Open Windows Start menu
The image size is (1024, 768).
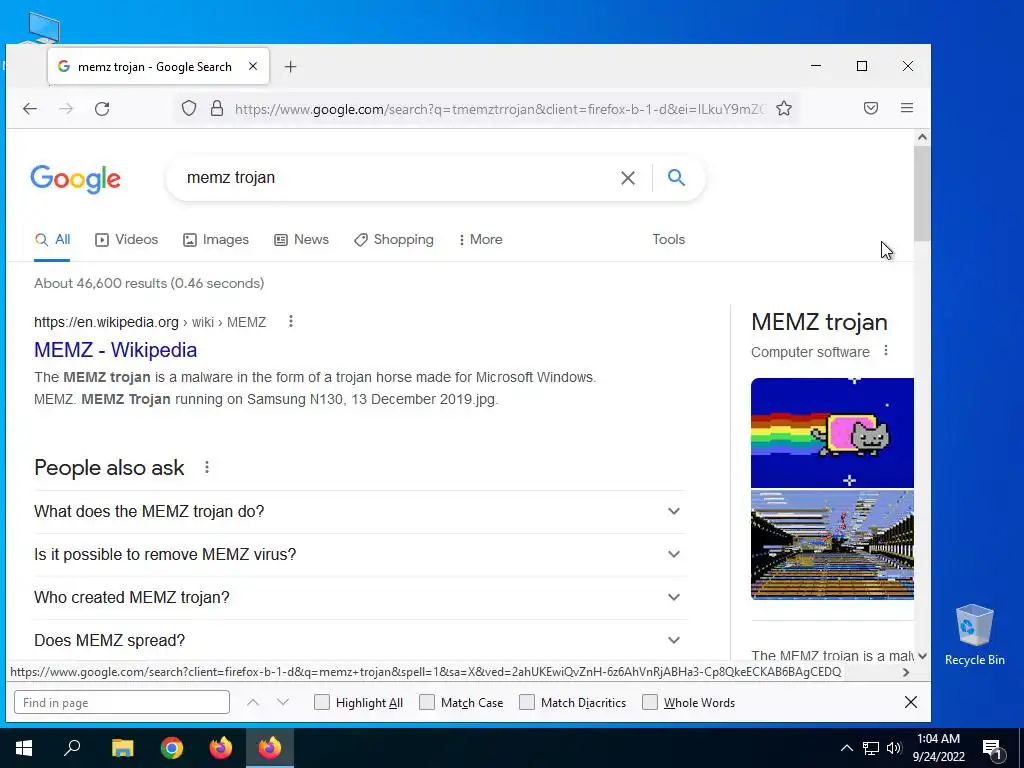point(24,747)
